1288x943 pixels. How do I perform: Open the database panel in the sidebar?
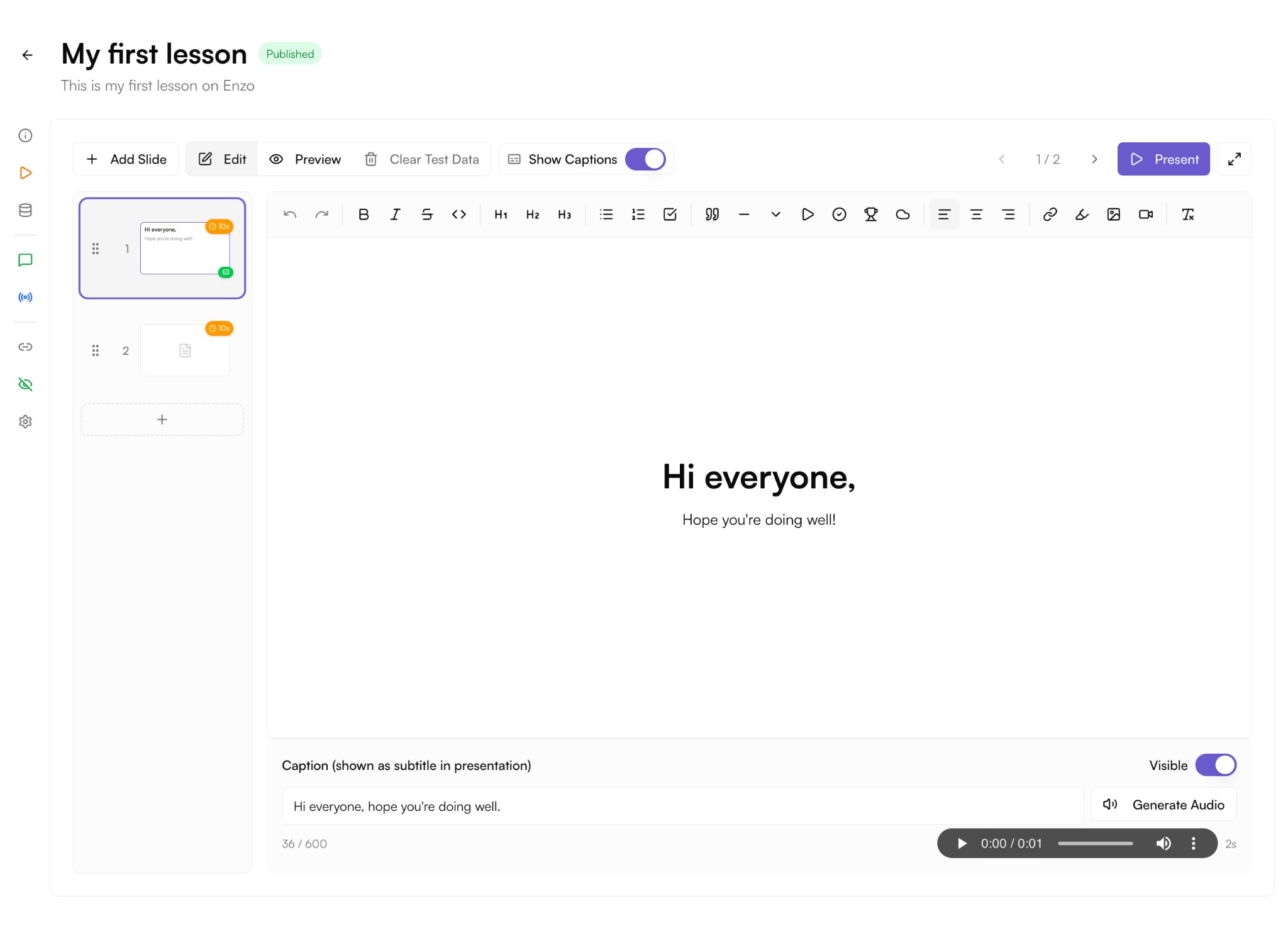pos(25,210)
